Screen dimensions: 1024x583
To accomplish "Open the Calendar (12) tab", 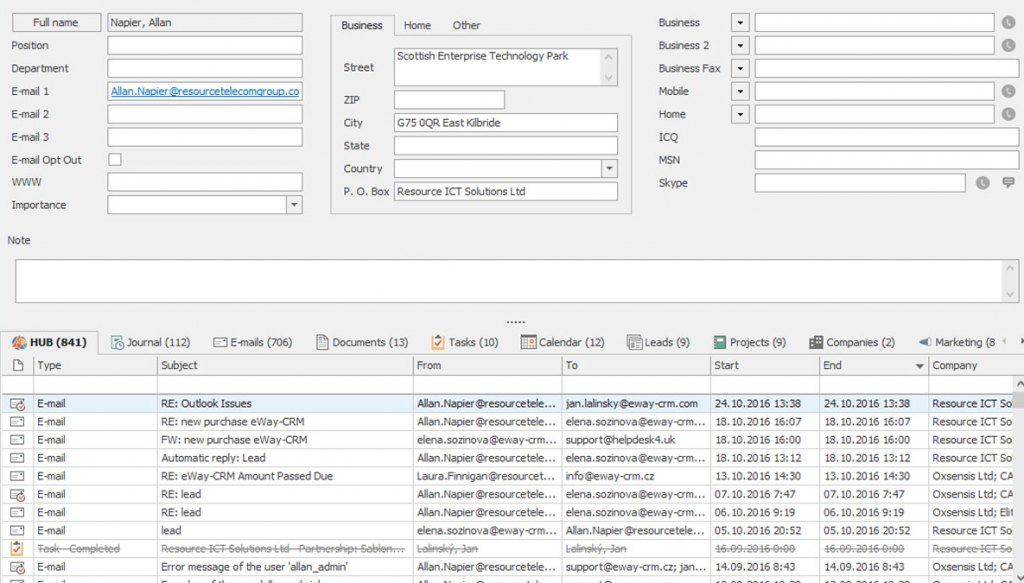I will 562,342.
